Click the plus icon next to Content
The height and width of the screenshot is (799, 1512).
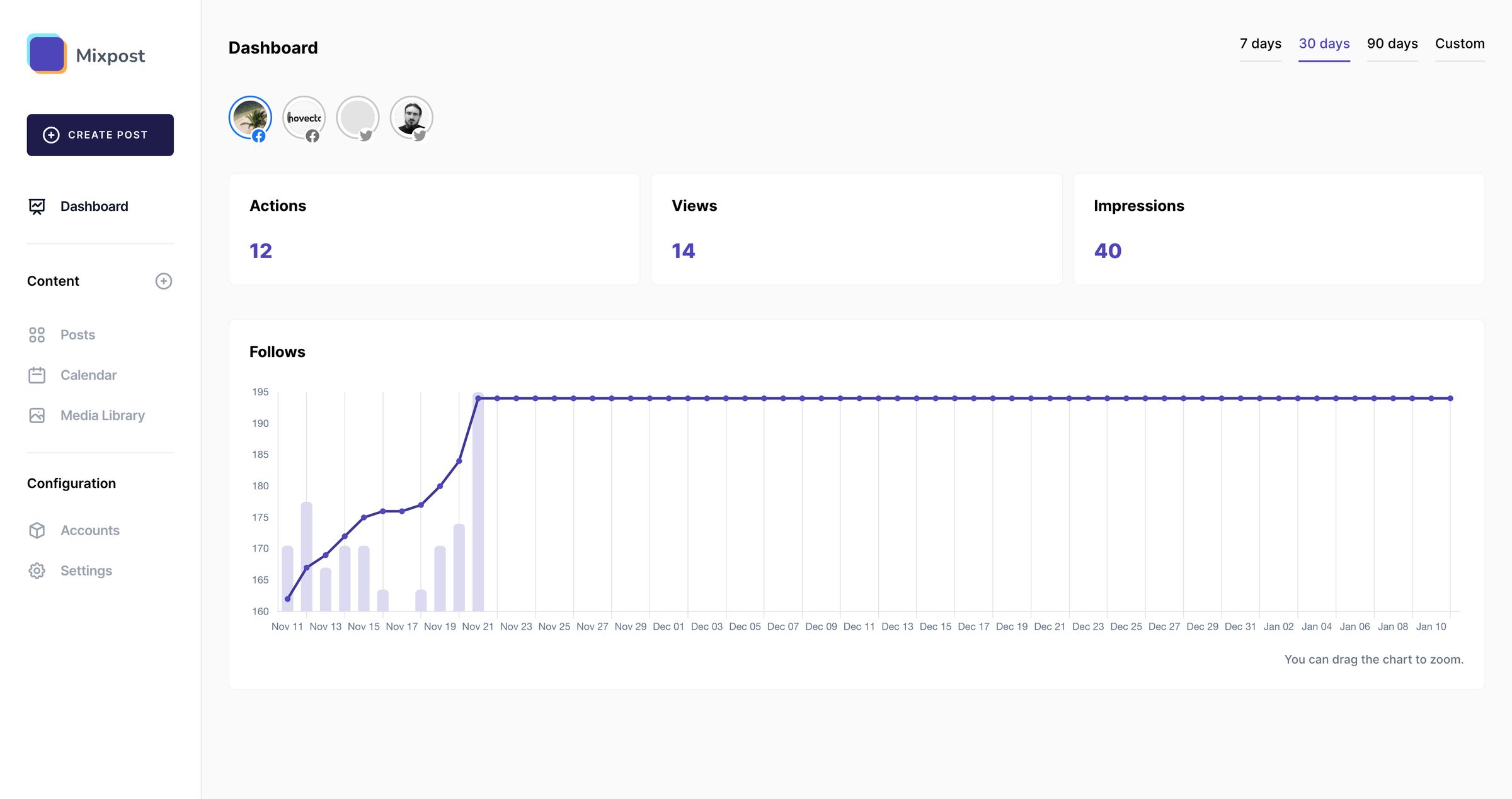164,281
